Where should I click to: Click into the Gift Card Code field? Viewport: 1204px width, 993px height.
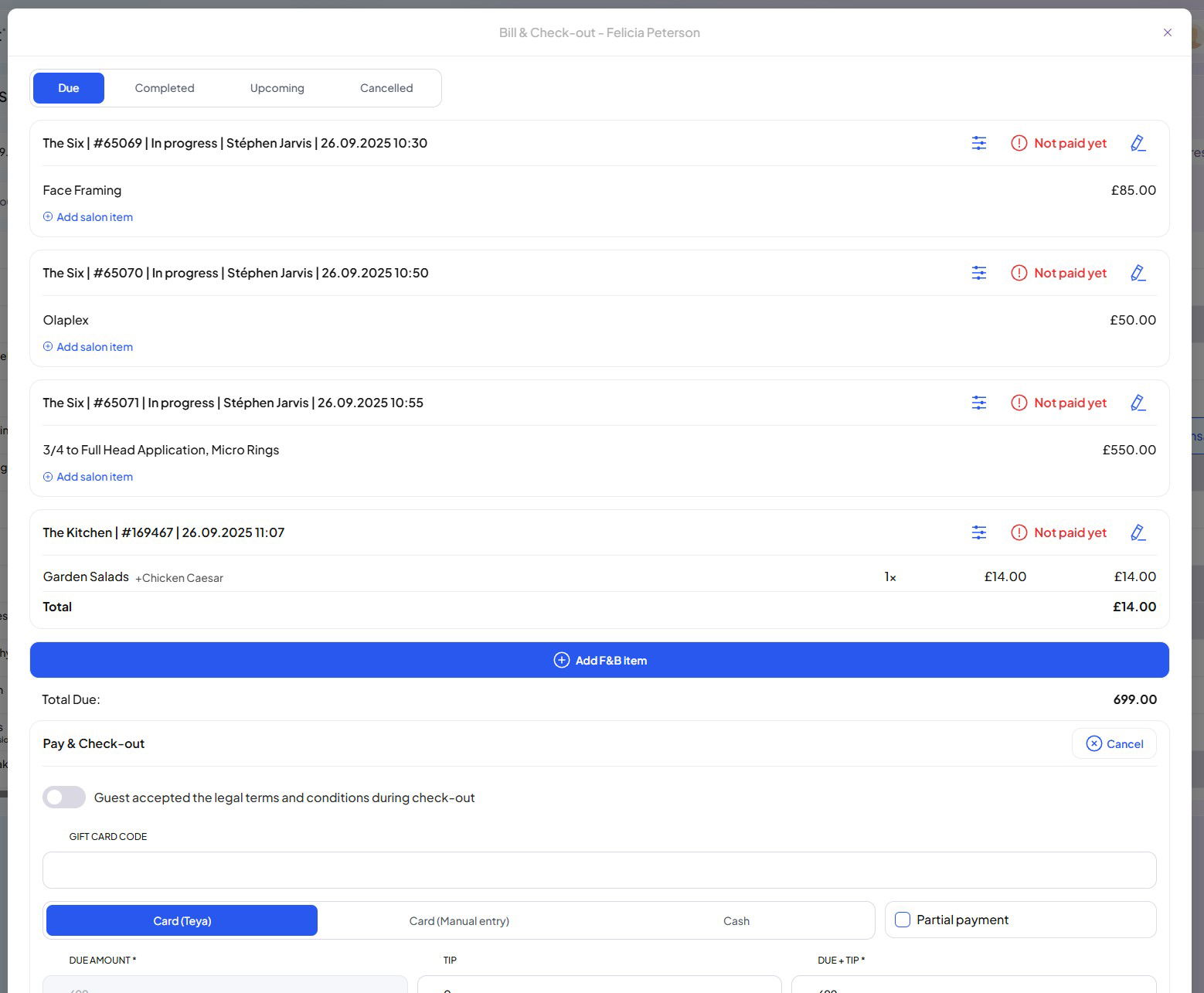pos(600,870)
